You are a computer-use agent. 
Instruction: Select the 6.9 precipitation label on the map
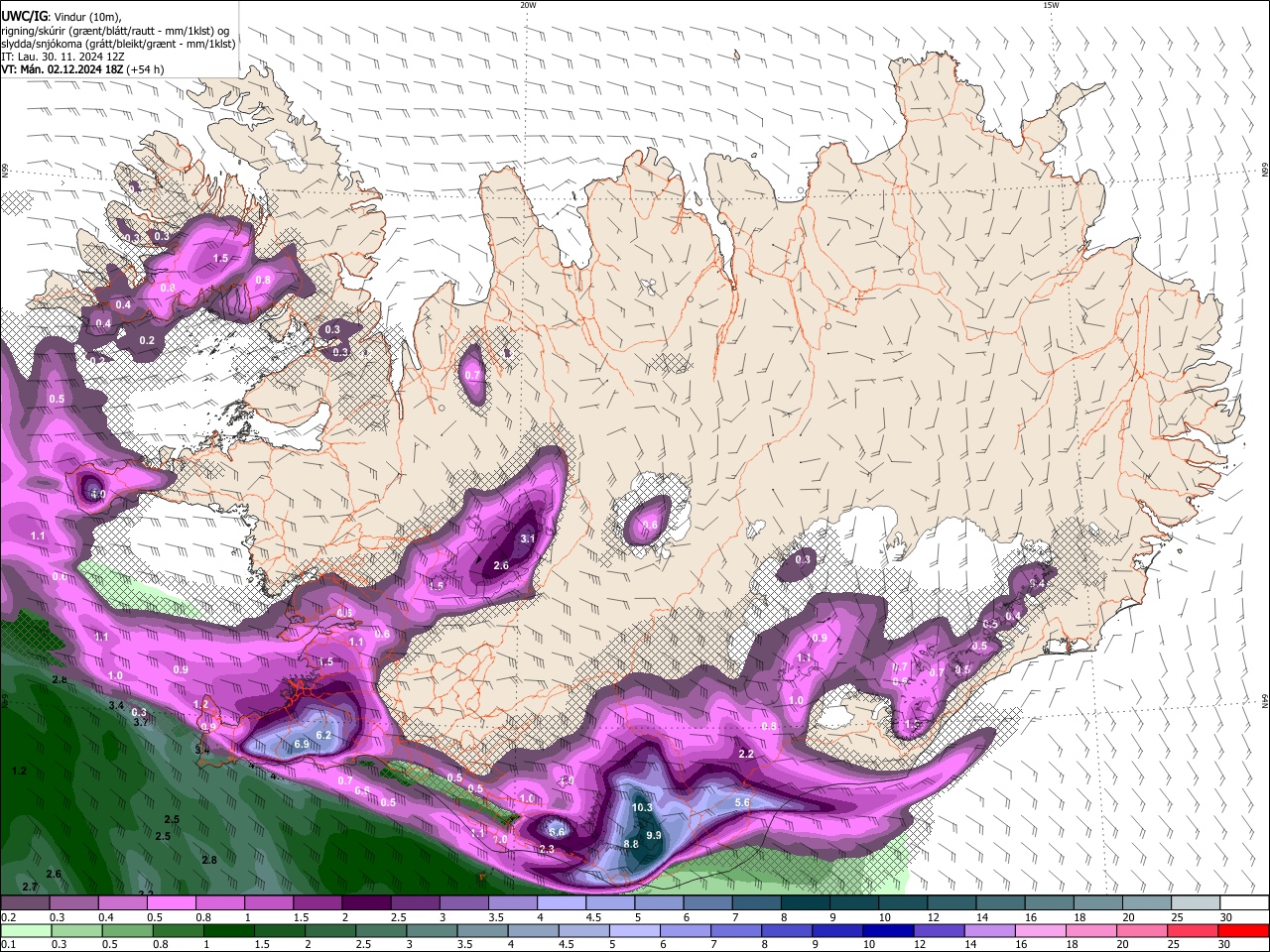click(x=302, y=744)
